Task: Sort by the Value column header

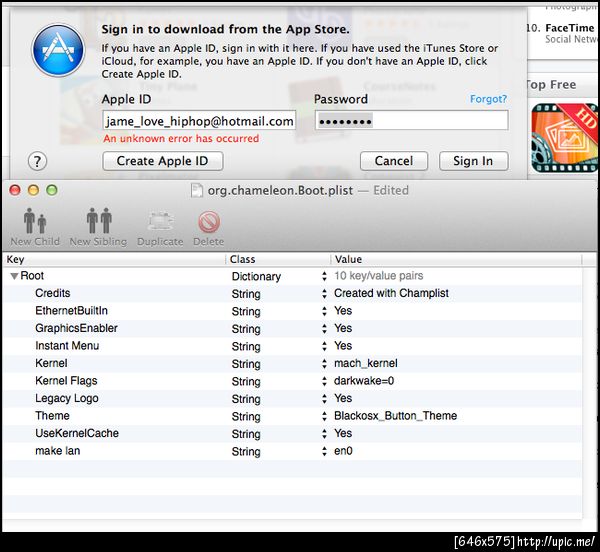Action: 456,259
